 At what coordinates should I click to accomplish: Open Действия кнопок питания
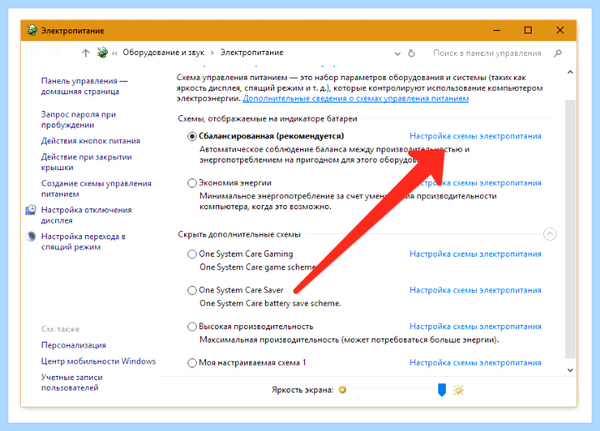(x=91, y=141)
